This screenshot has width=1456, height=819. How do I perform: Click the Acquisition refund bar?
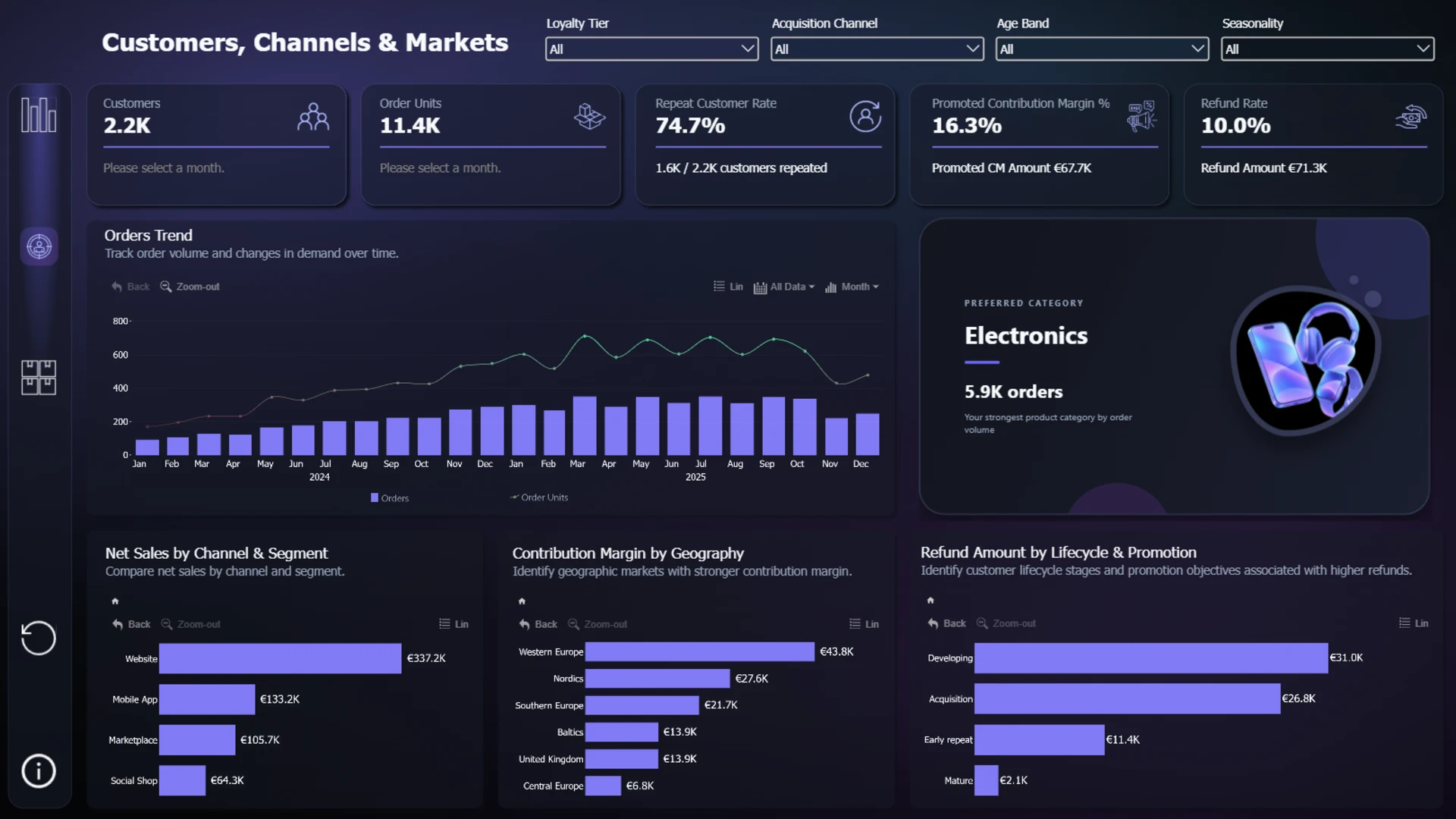point(1127,698)
